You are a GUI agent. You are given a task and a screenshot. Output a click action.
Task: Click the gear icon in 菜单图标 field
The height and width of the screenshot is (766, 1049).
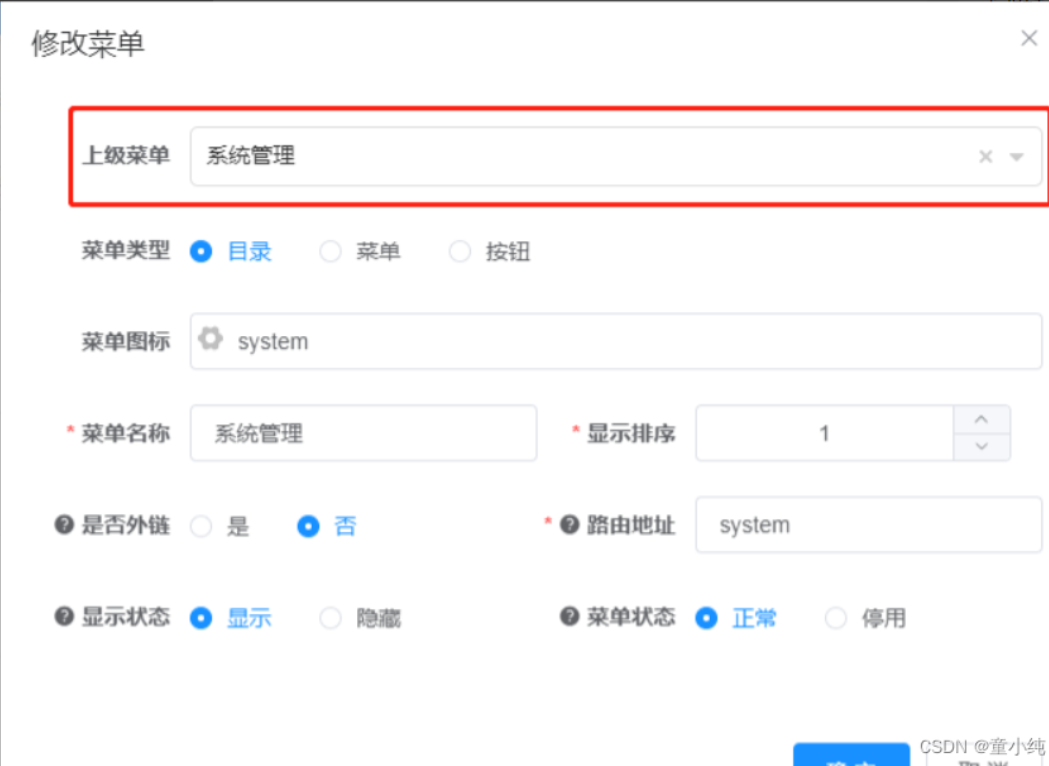[211, 340]
